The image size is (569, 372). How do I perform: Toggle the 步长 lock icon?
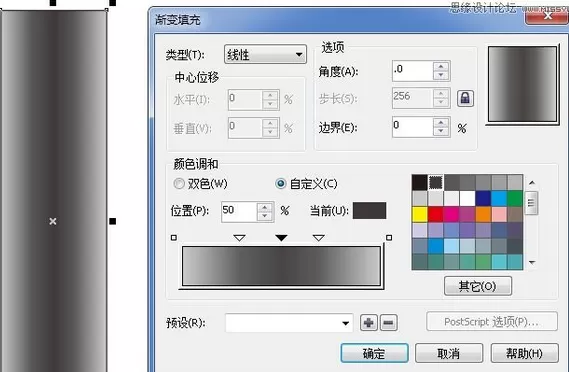pos(465,98)
